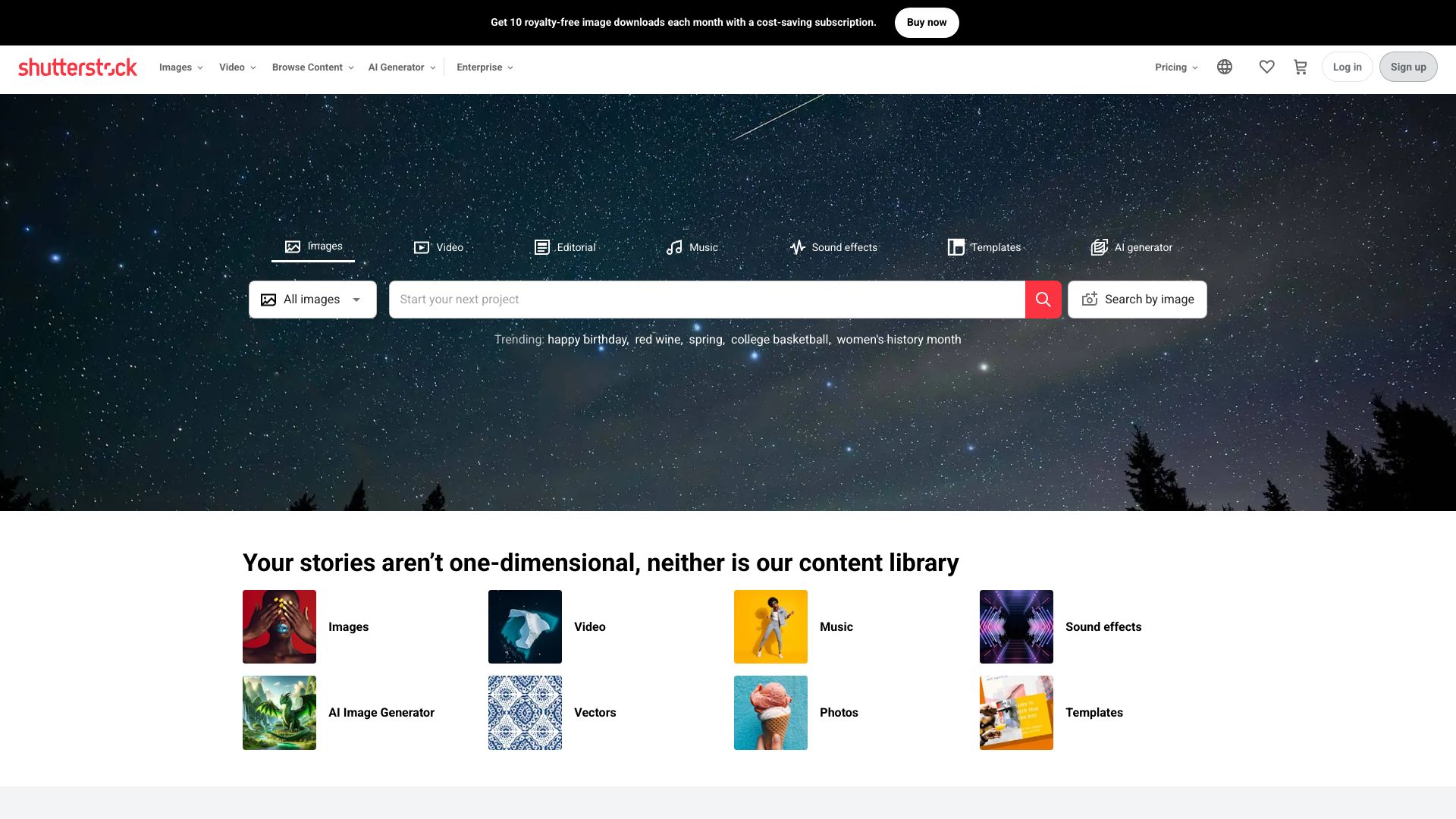Switch to the Sound effects search tab
The image size is (1456, 819).
tap(833, 247)
